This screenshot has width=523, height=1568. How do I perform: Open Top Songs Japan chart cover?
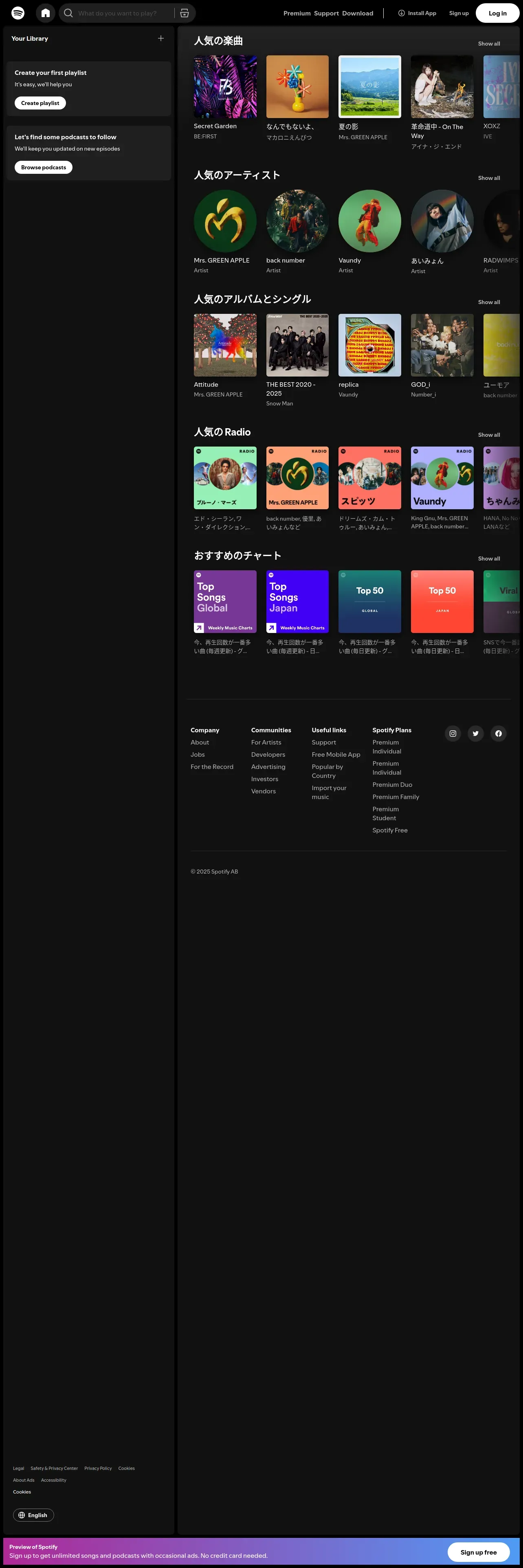298,601
